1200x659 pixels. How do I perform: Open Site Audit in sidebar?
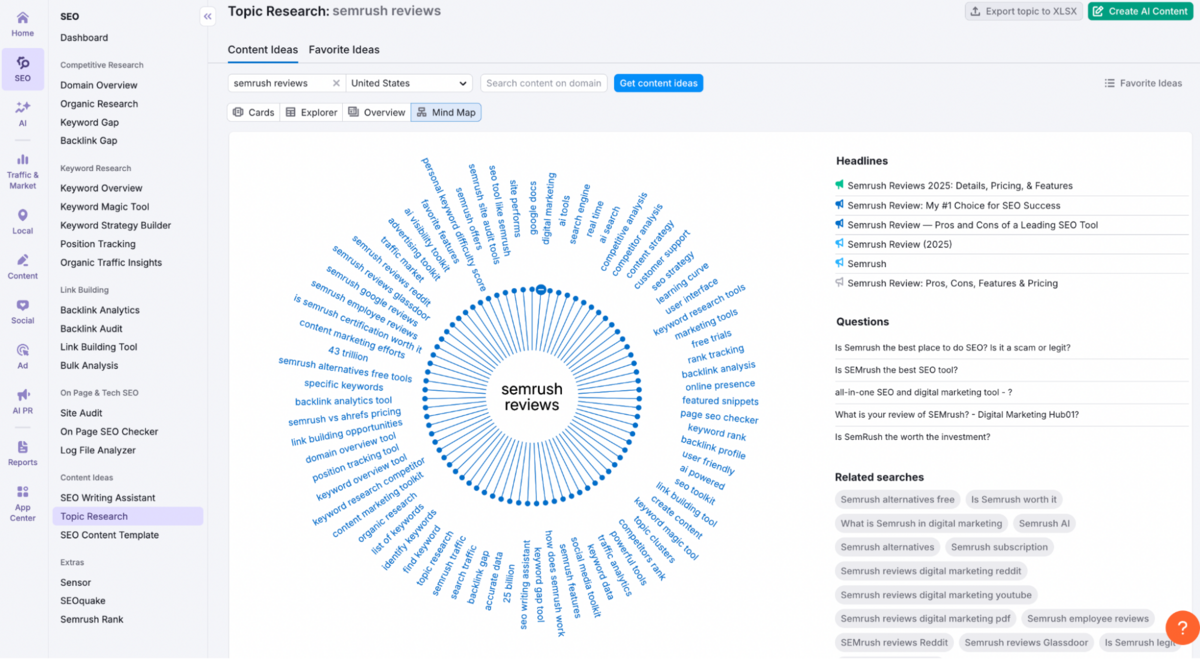81,413
